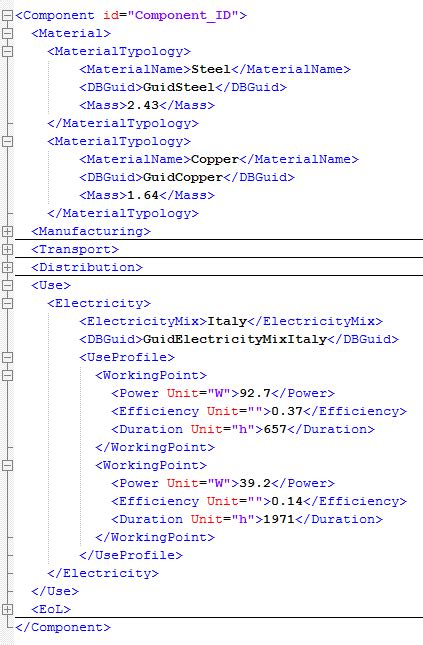This screenshot has height=645, width=423.
Task: Collapse the WorkingPoint fold marker above Power 39.2
Action: pos(7,465)
